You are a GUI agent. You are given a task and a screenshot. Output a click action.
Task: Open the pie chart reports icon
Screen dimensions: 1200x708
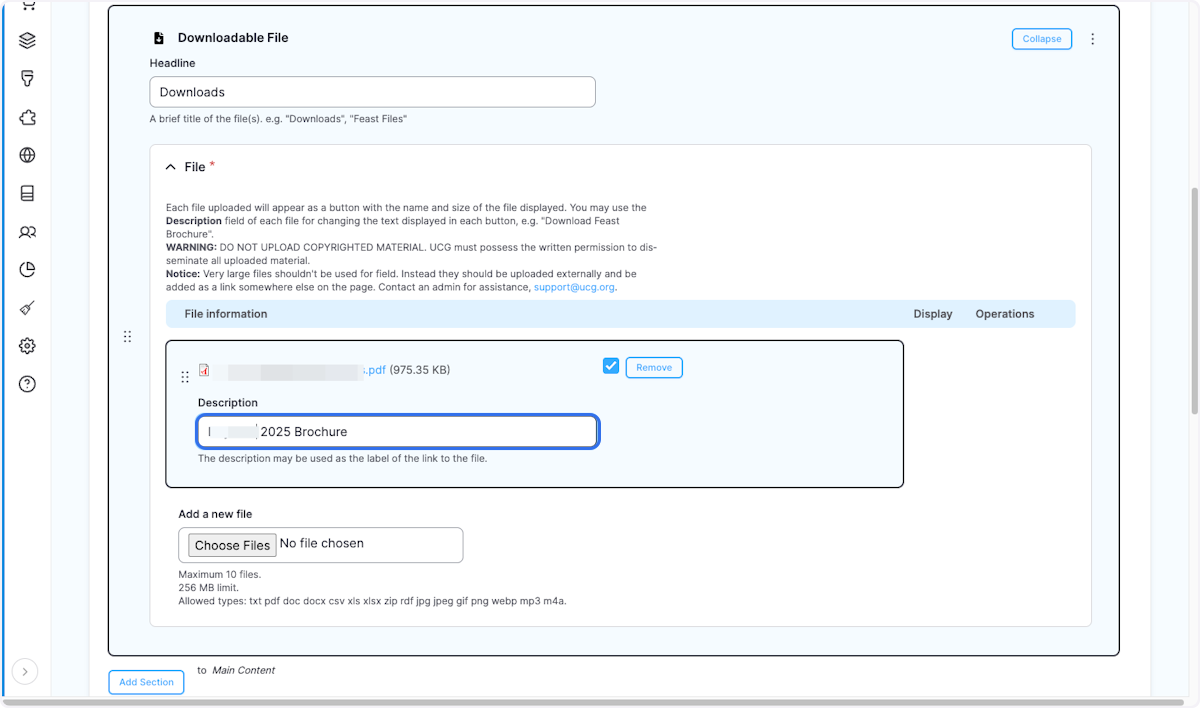[x=26, y=270]
